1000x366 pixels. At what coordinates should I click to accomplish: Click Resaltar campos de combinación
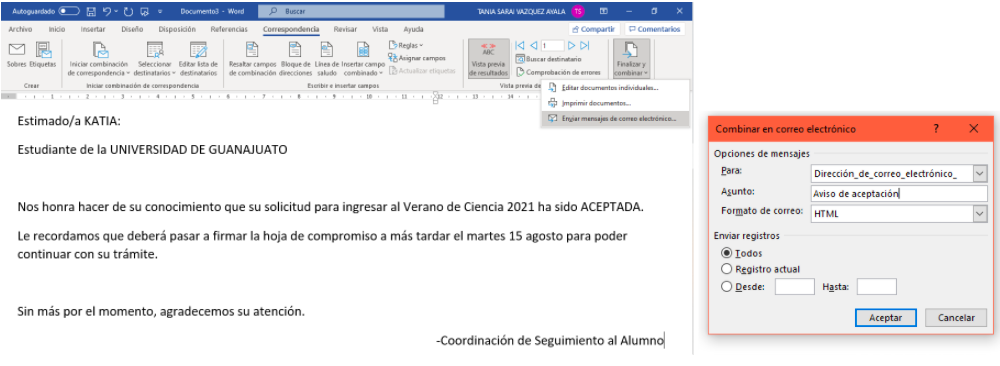pyautogui.click(x=252, y=59)
